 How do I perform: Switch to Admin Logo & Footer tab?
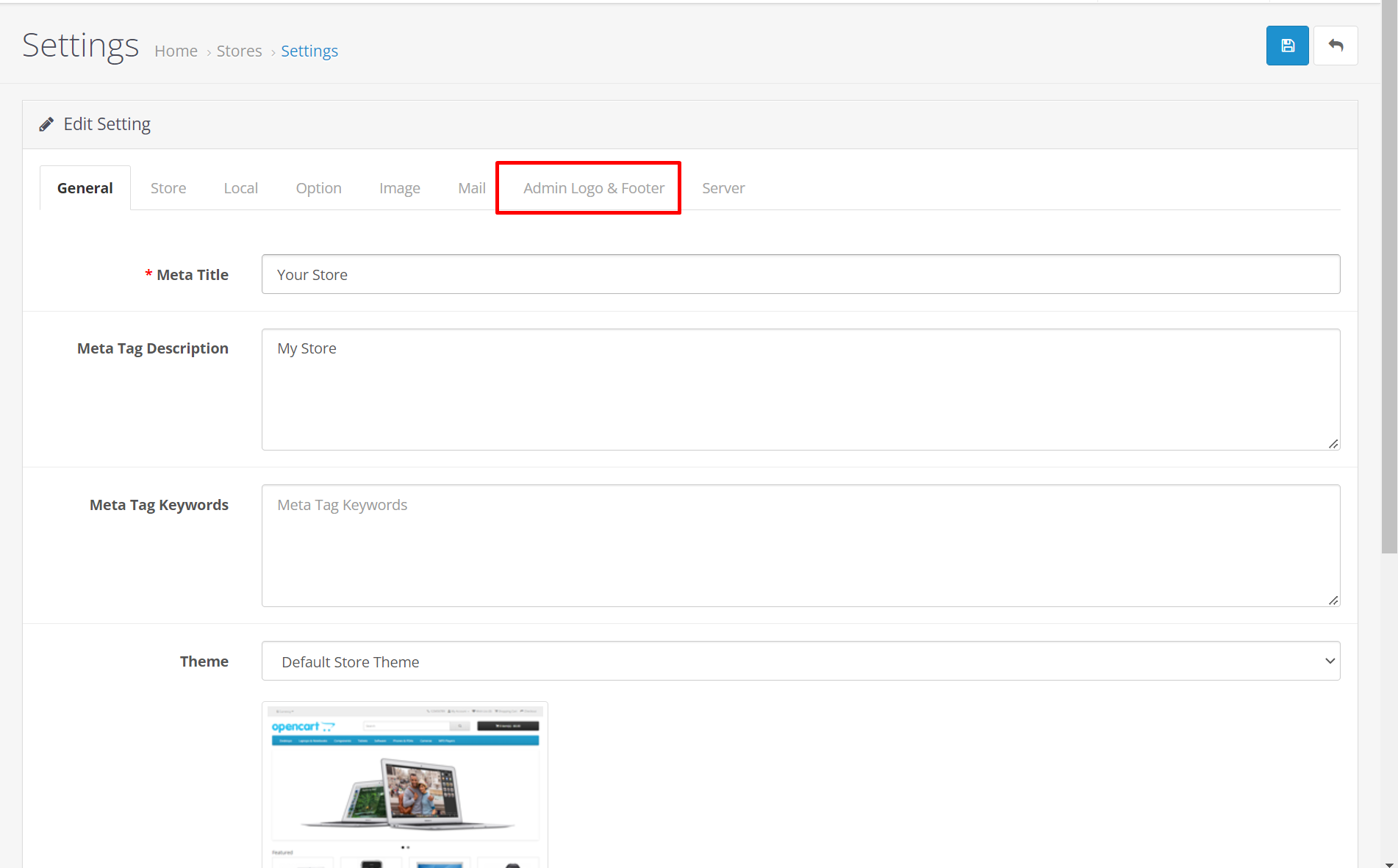click(x=593, y=188)
